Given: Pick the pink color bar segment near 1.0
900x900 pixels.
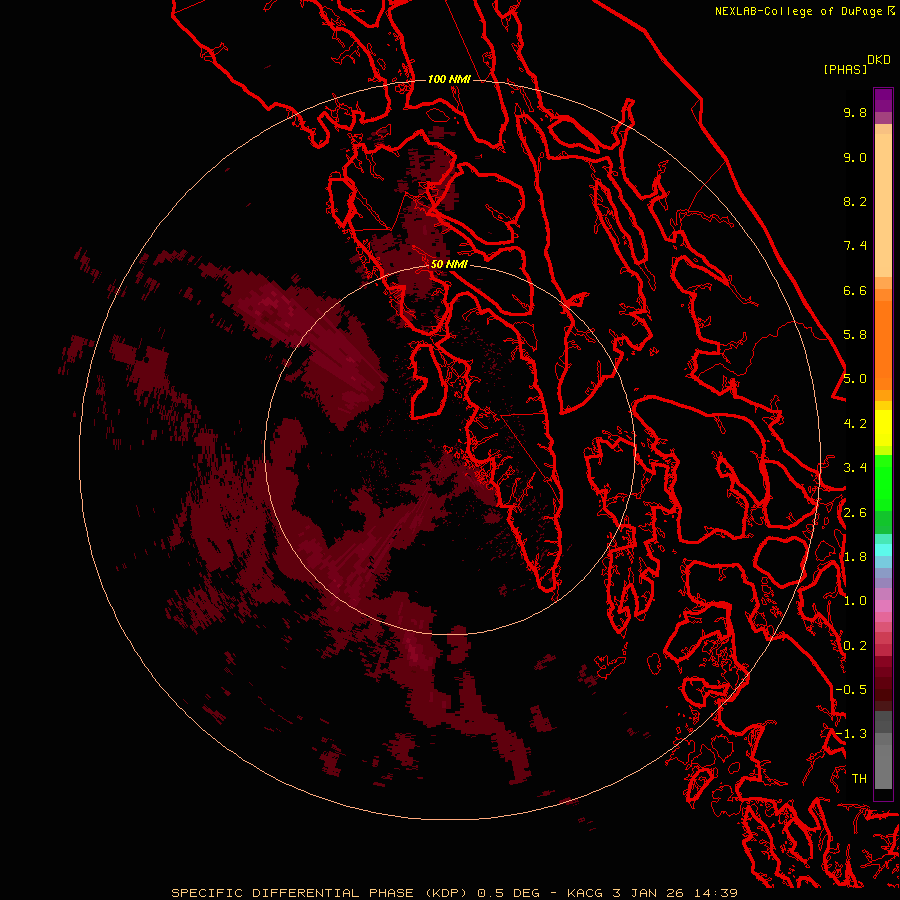Looking at the screenshot, I should point(883,606).
